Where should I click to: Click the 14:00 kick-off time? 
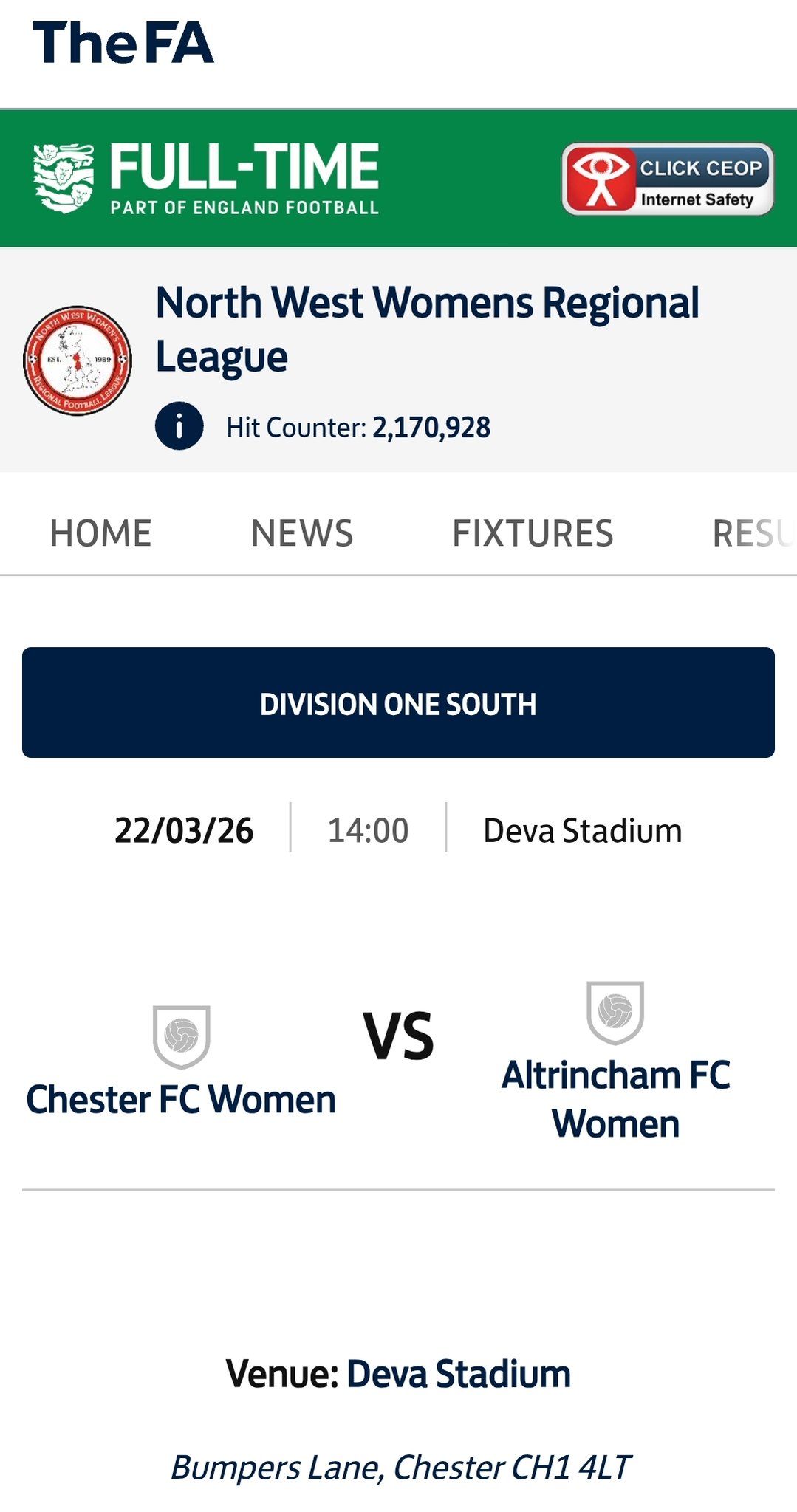(x=368, y=830)
